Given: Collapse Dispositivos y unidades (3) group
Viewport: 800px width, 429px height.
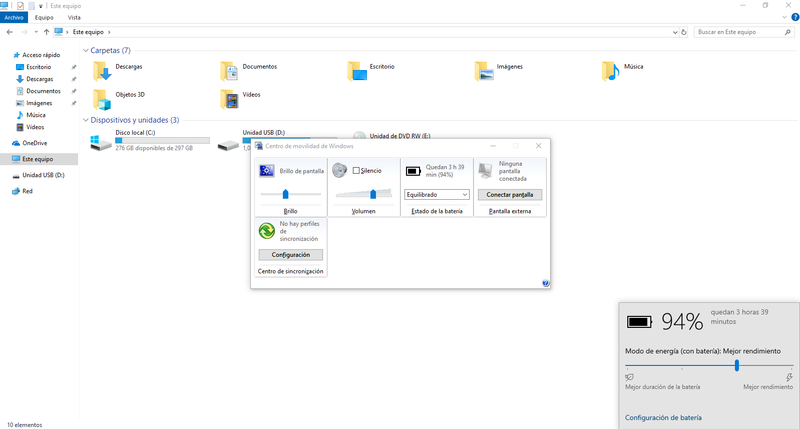Looking at the screenshot, I should (x=86, y=120).
